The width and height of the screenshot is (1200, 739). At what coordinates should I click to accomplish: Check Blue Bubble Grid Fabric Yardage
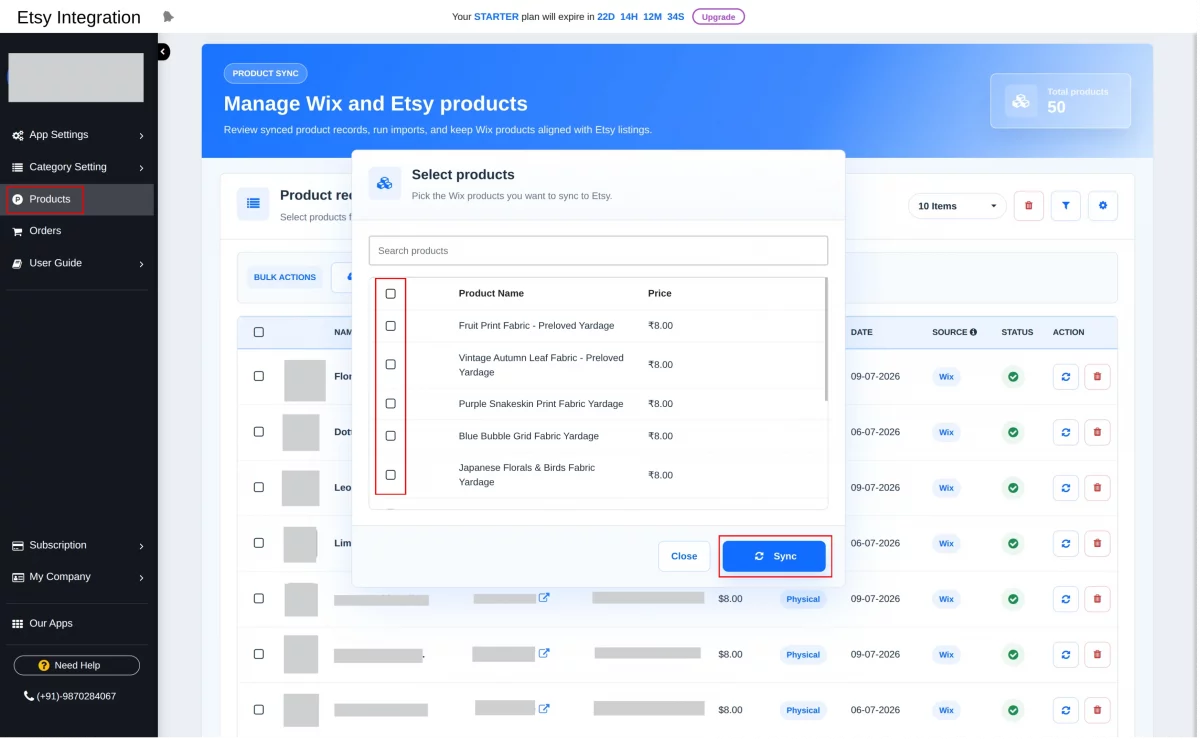coord(390,436)
